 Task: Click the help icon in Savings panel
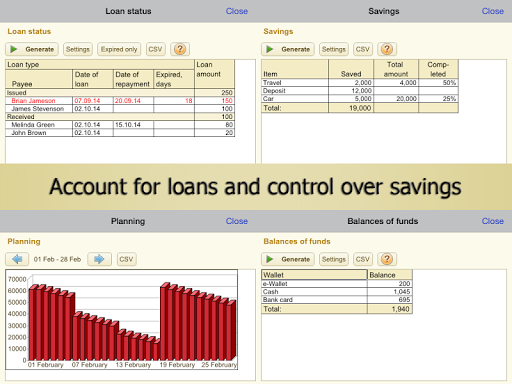387,49
